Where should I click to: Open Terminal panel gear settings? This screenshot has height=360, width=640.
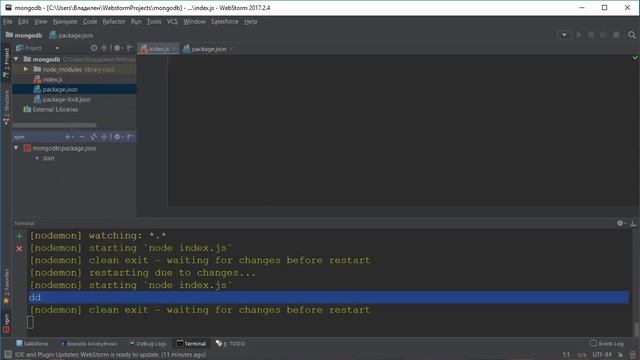click(x=621, y=223)
